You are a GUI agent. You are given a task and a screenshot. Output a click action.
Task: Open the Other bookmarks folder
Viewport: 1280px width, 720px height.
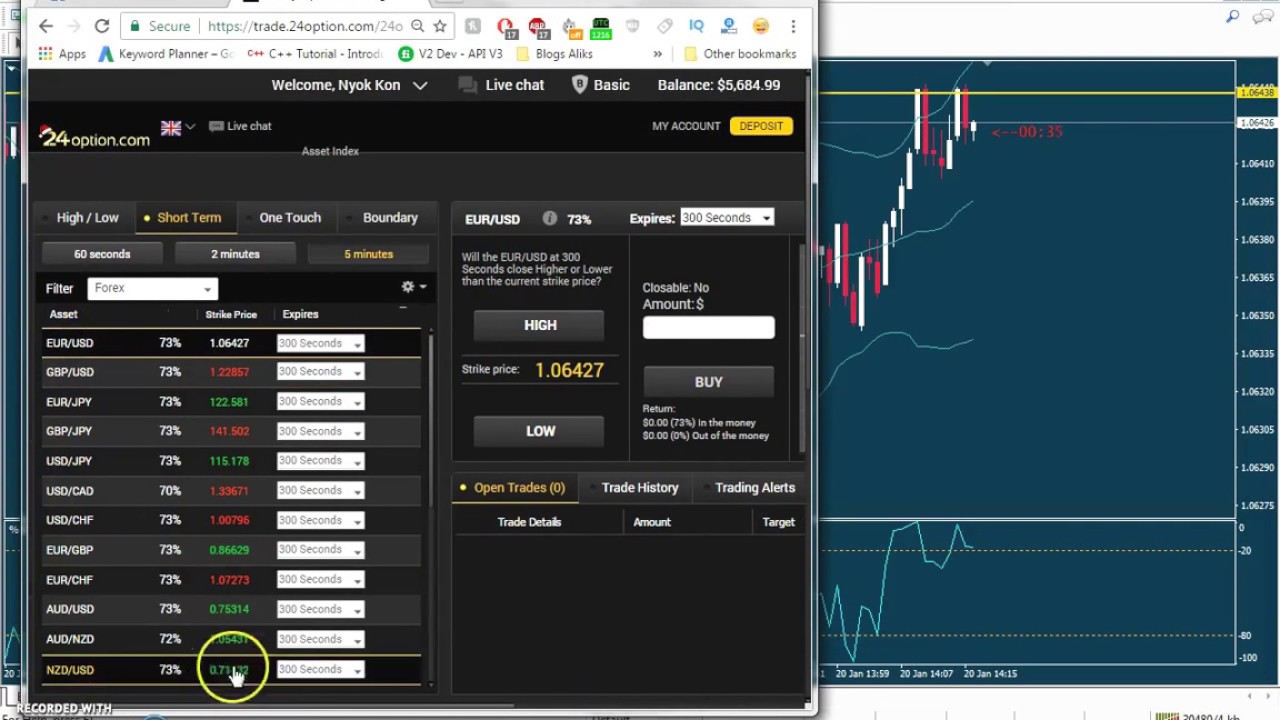tap(740, 54)
